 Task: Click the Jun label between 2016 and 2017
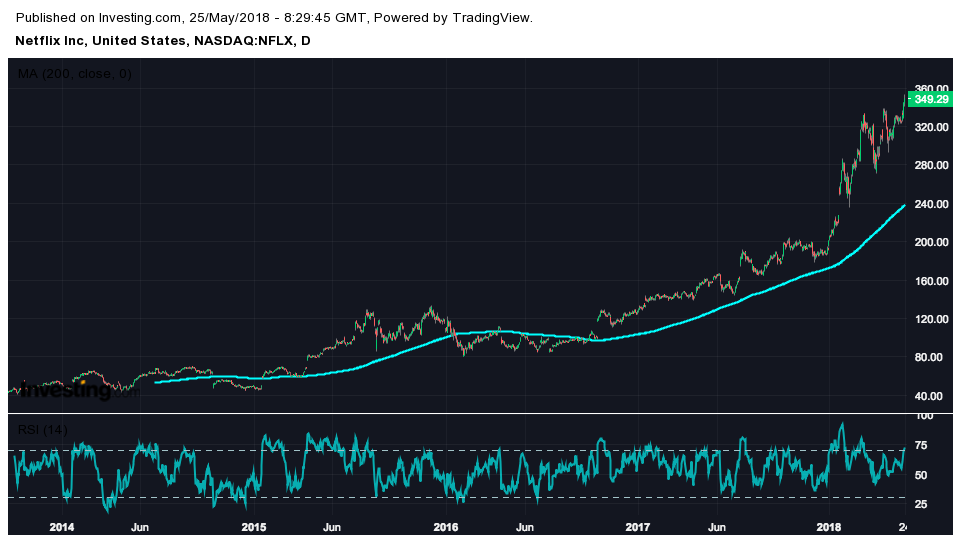525,527
